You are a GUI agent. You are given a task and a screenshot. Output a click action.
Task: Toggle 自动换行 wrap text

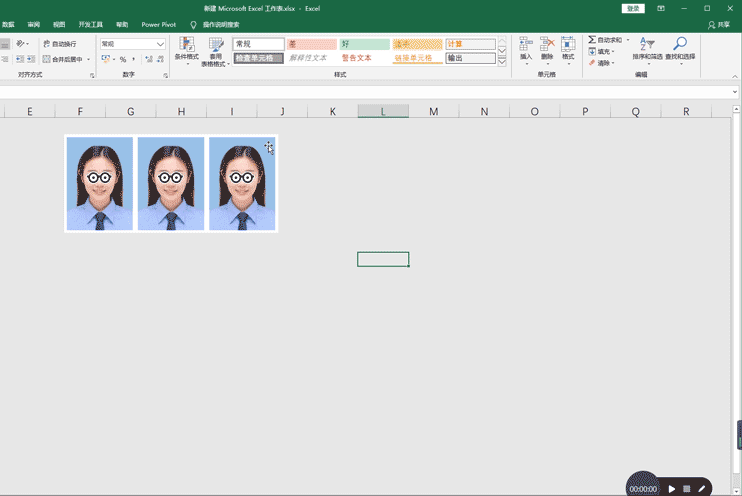(x=60, y=44)
